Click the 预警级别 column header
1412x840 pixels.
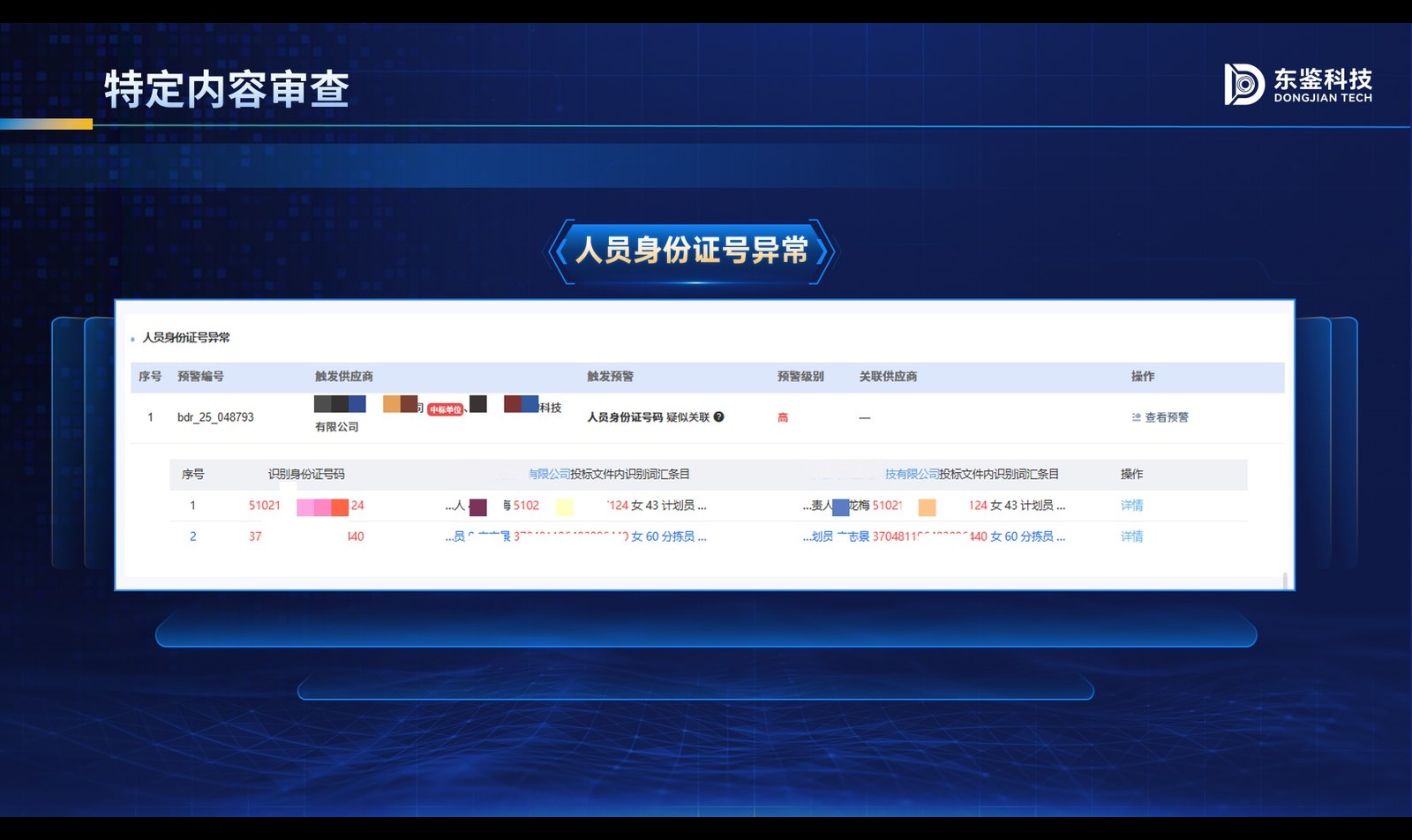800,377
